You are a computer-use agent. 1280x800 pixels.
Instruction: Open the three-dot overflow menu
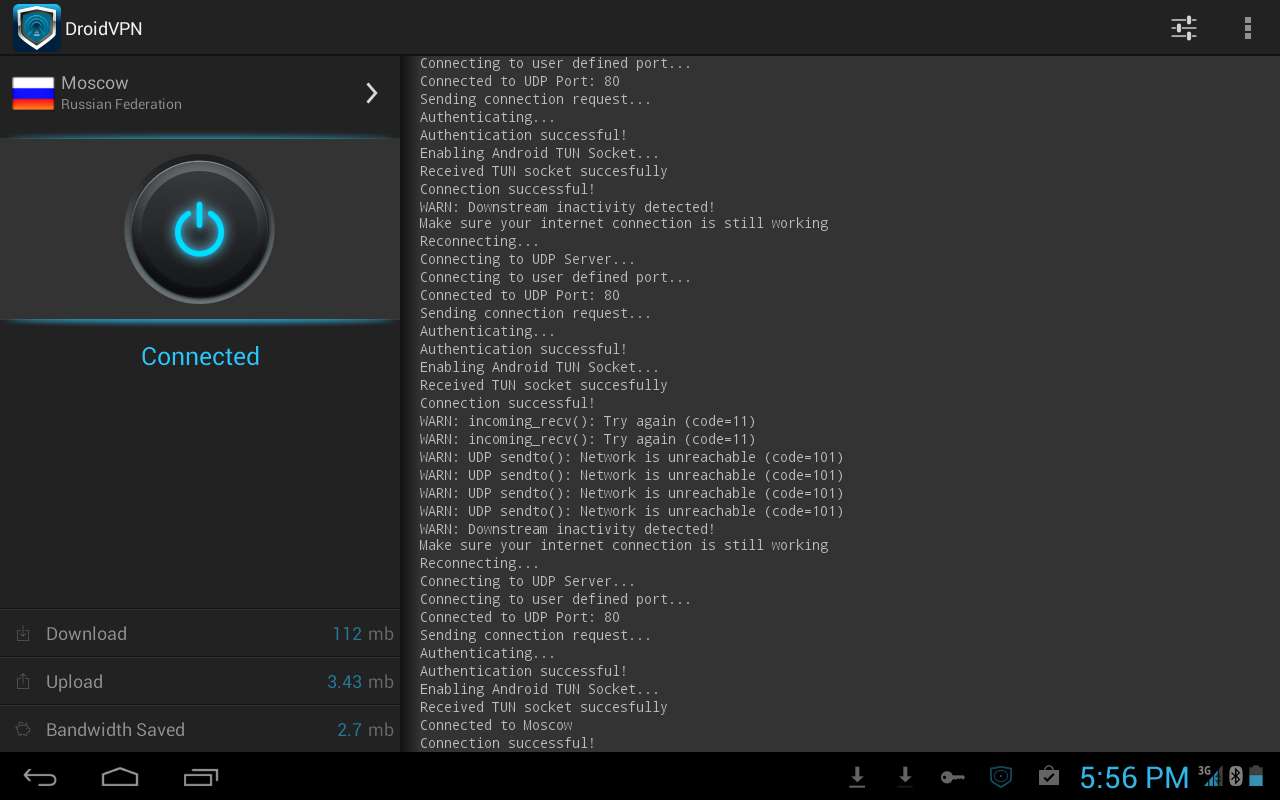[x=1247, y=28]
